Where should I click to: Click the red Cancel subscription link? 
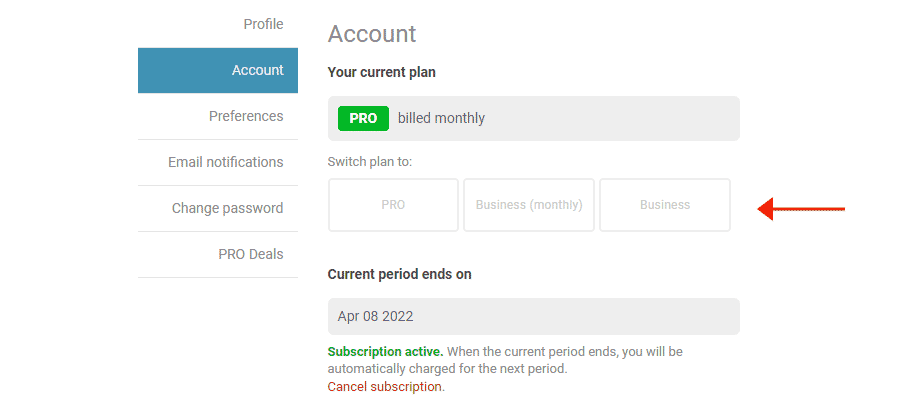(385, 386)
